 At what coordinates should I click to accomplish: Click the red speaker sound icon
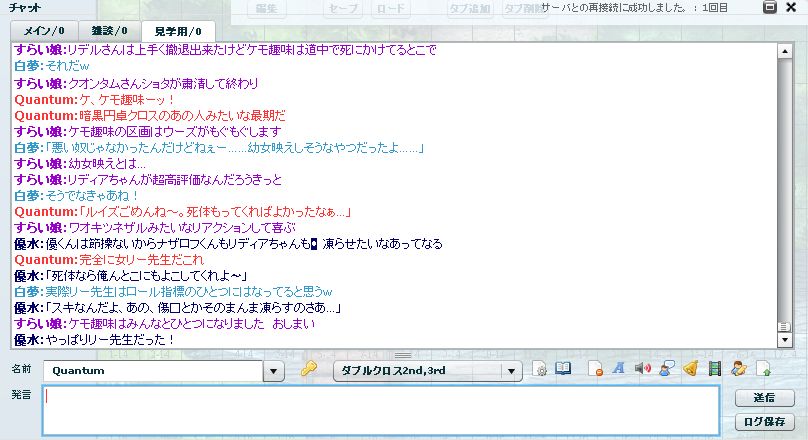pos(642,370)
